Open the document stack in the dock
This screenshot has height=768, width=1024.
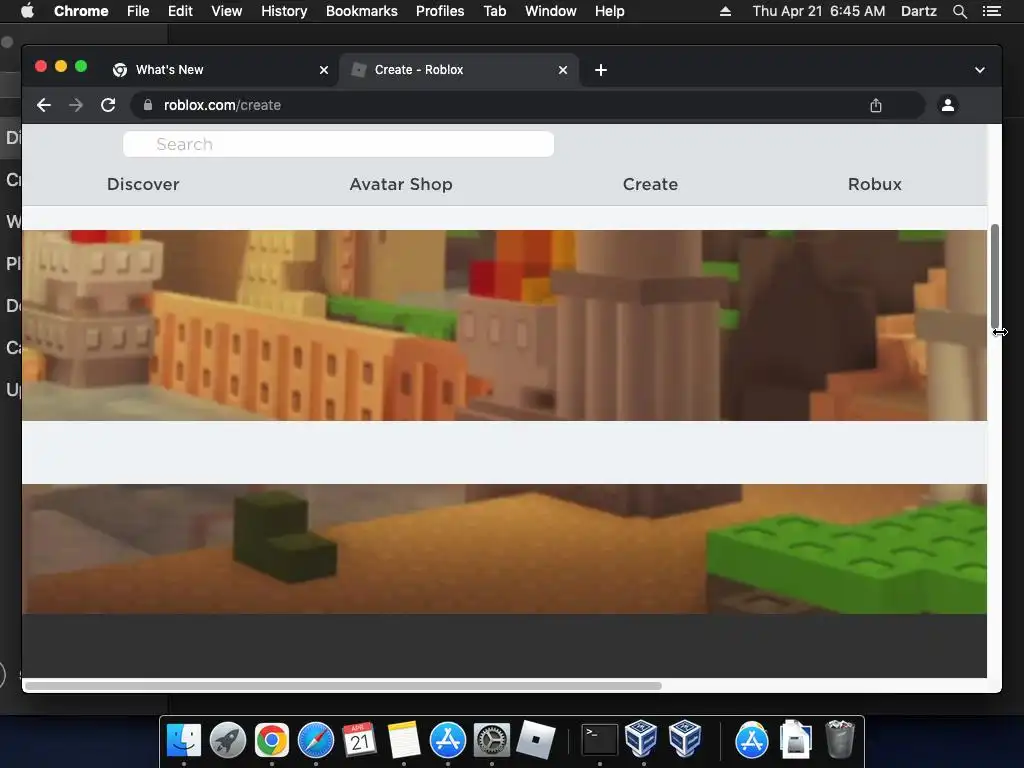tap(795, 740)
